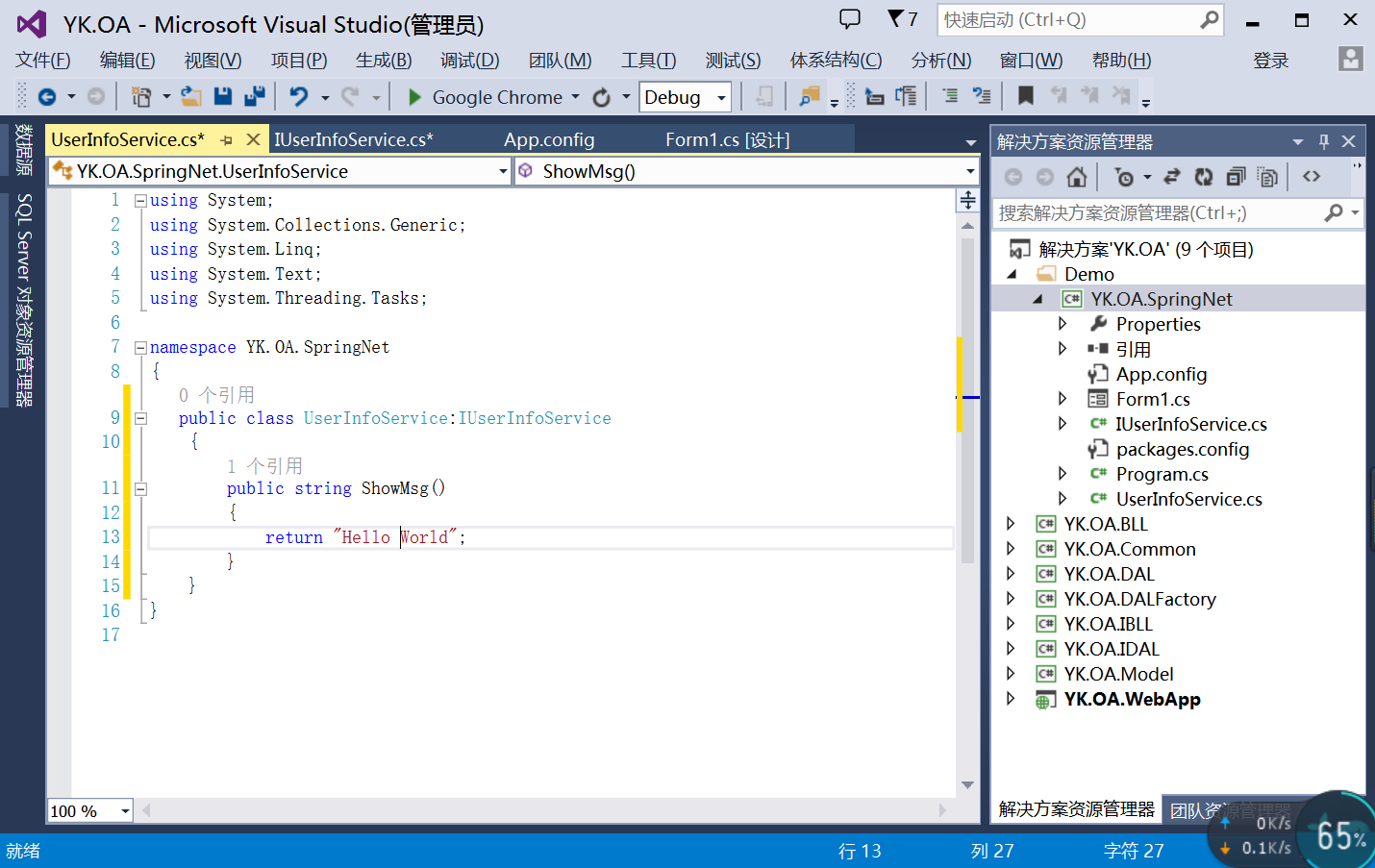The image size is (1375, 868).
Task: Comment out the selected lines icon
Action: [950, 96]
